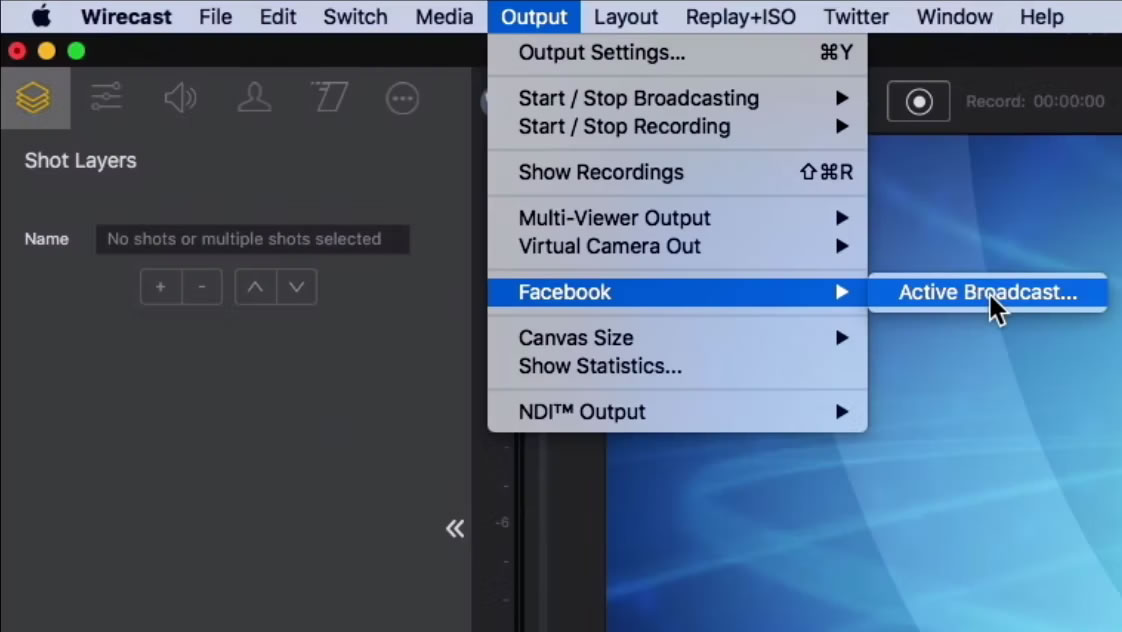The image size is (1122, 632).
Task: Expand Virtual Camera Out submenu
Action: point(677,247)
